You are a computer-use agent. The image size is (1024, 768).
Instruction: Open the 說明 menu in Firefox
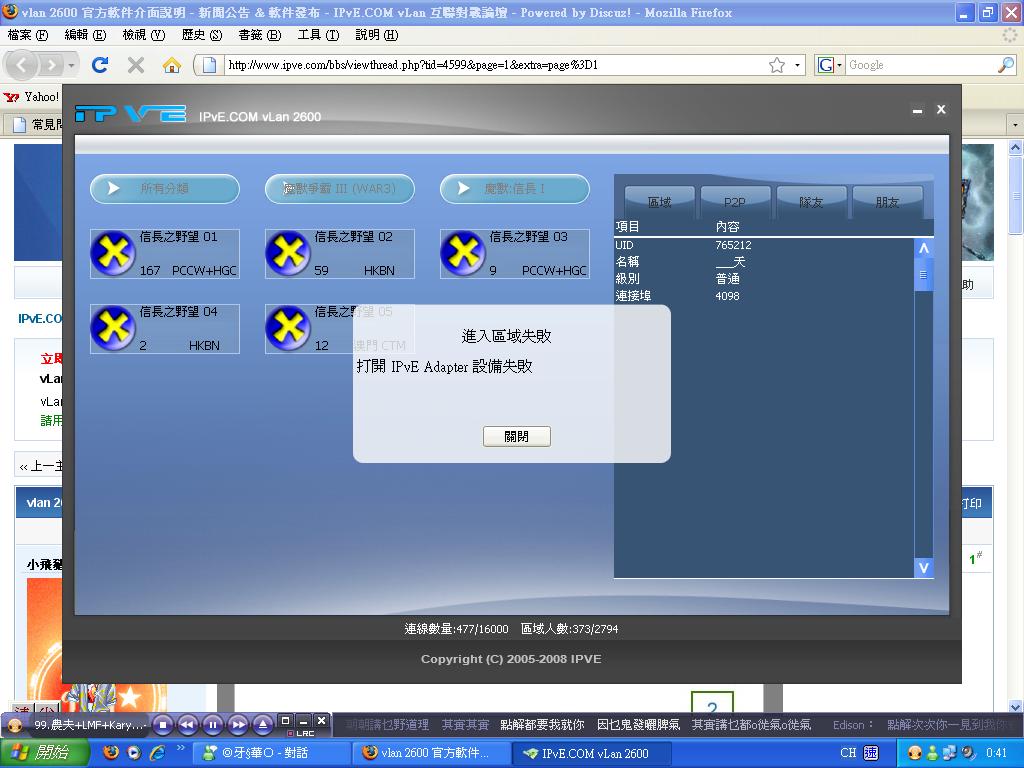(x=377, y=35)
